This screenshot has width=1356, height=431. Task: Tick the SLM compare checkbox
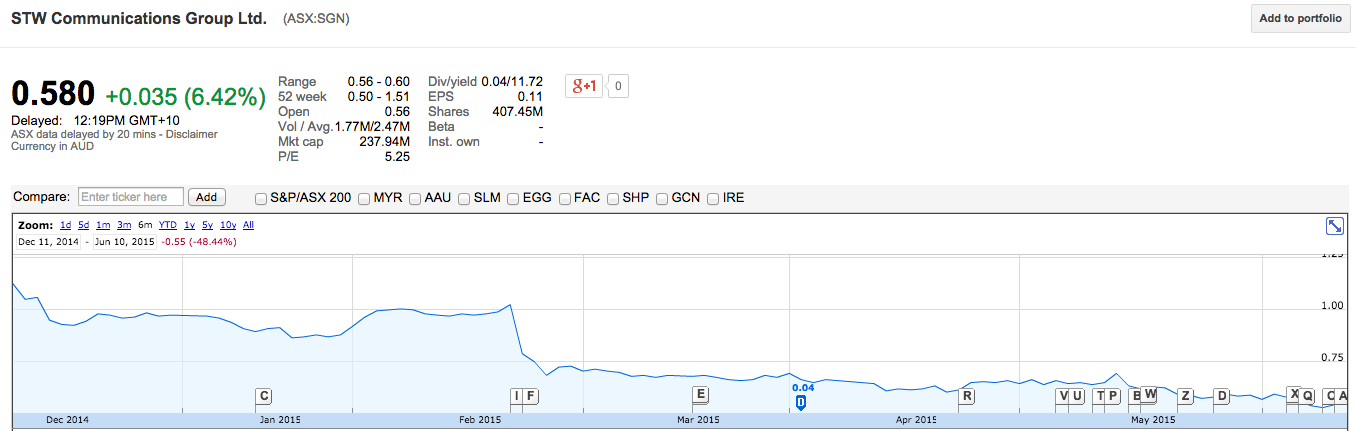(x=464, y=198)
